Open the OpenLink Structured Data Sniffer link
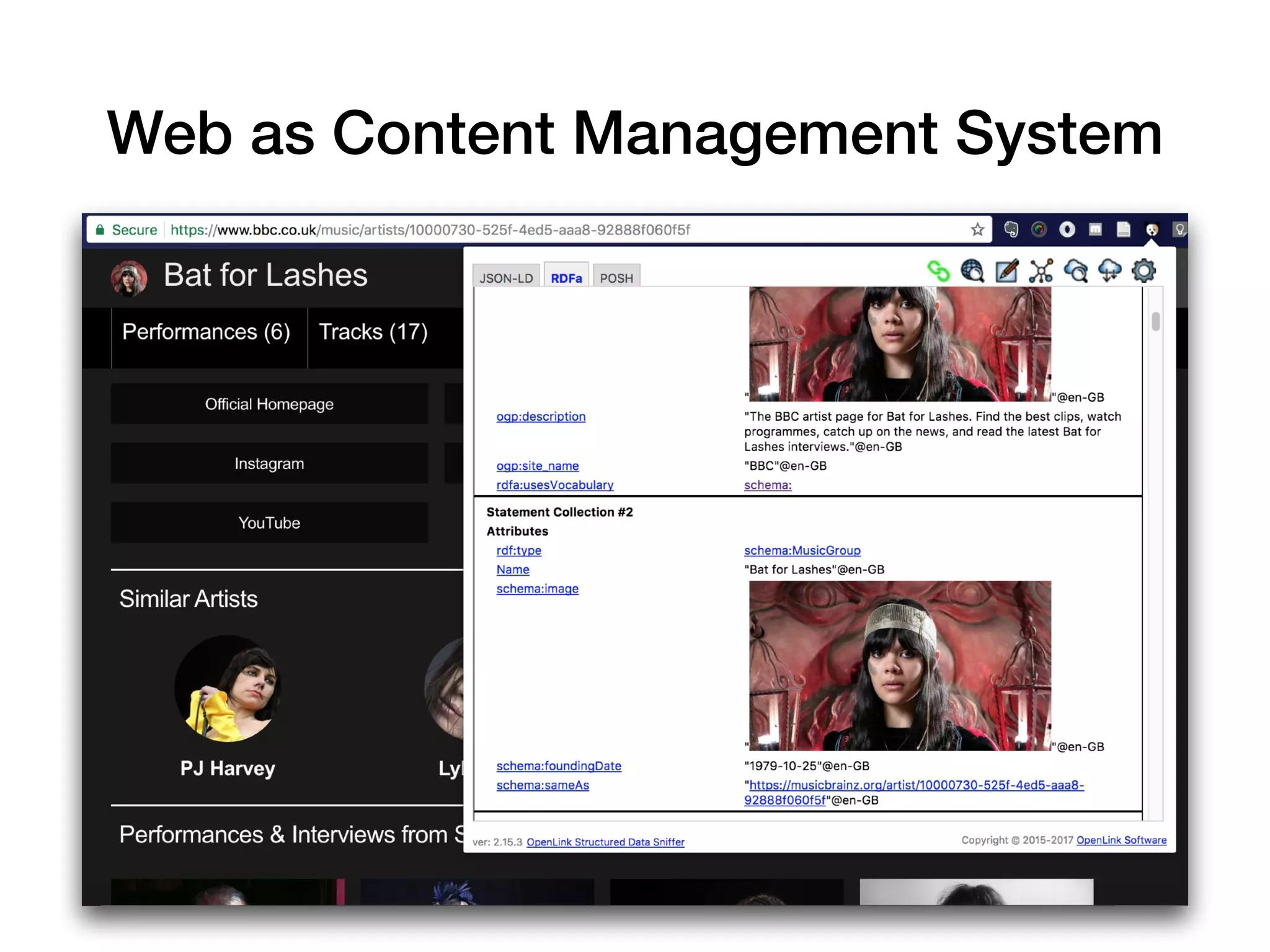 click(x=605, y=842)
